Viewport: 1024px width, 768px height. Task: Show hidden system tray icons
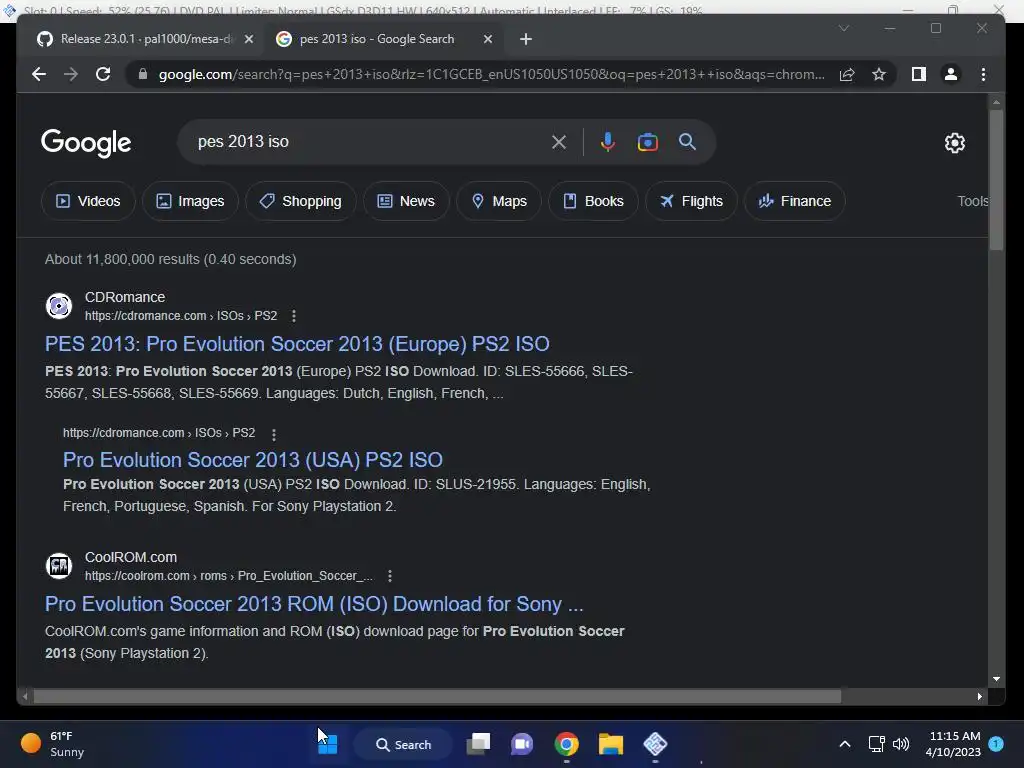[x=844, y=744]
